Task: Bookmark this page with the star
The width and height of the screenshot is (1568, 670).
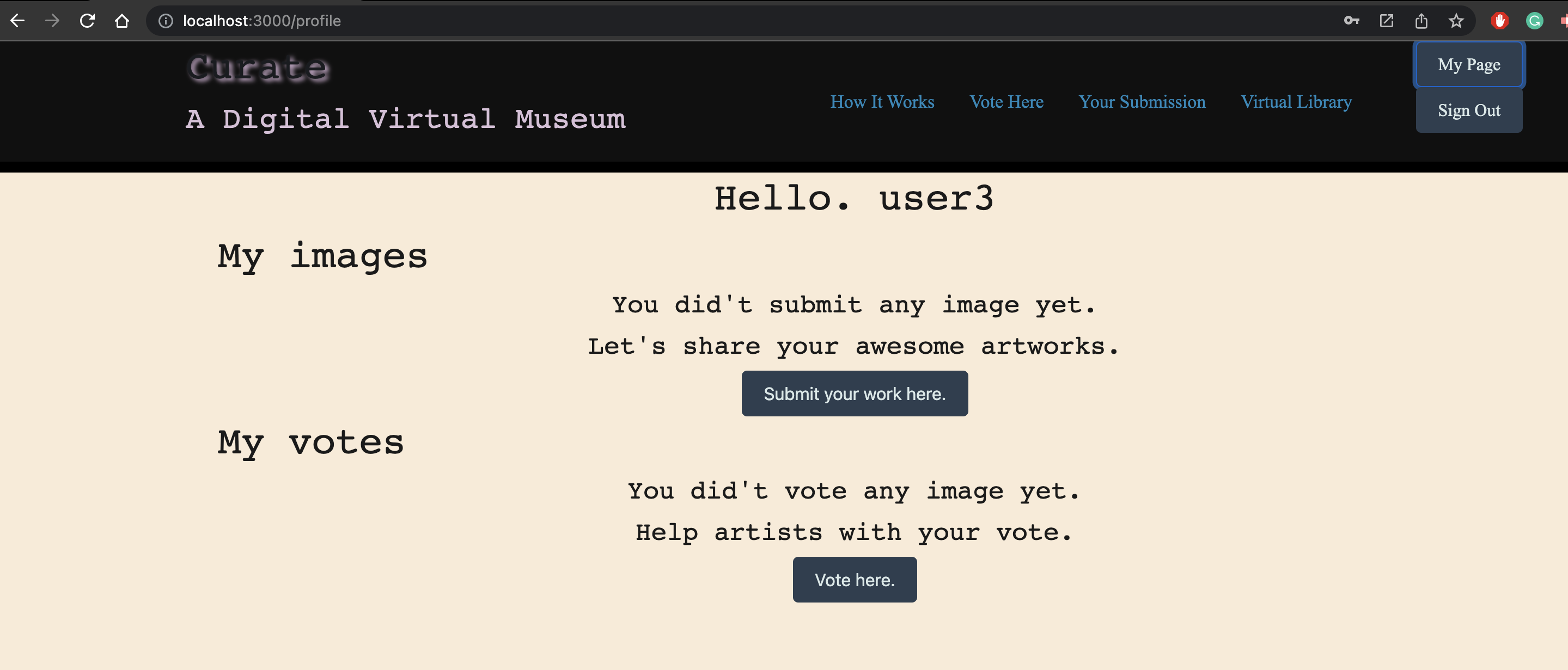Action: pyautogui.click(x=1455, y=20)
